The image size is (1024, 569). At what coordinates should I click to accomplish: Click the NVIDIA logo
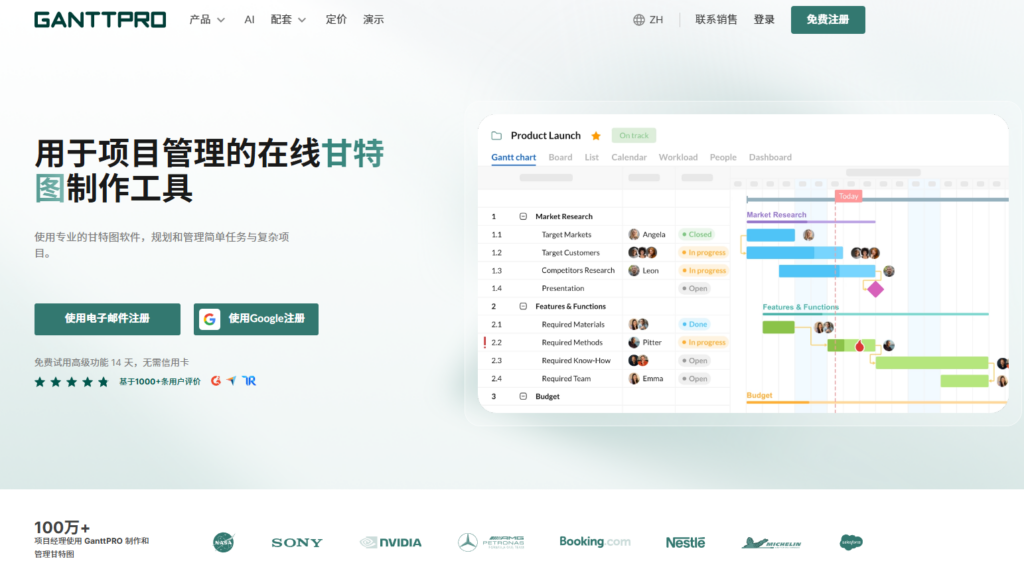click(x=391, y=542)
